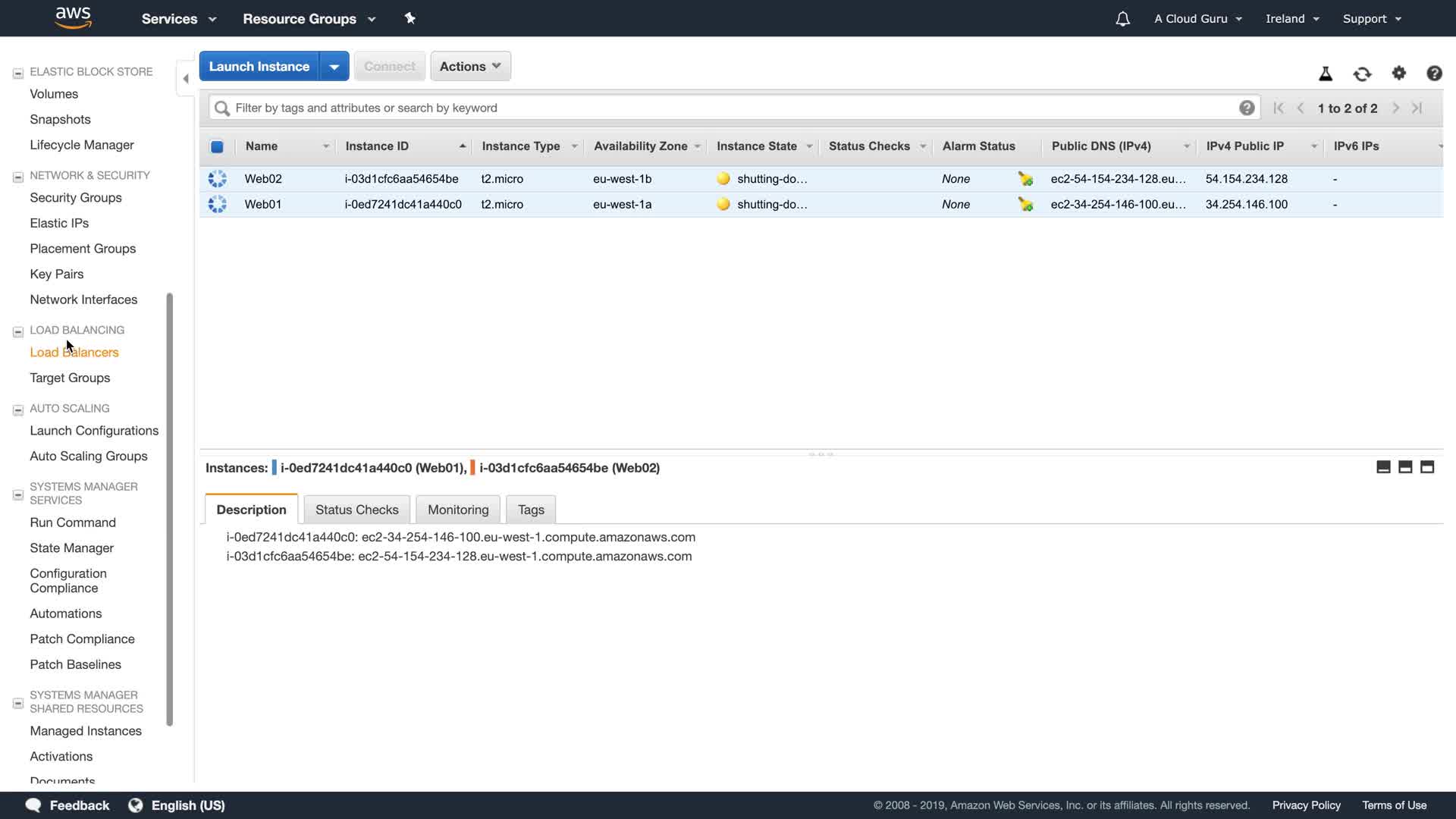Maximize the details pane using last layout icon
The height and width of the screenshot is (819, 1456).
coord(1426,467)
